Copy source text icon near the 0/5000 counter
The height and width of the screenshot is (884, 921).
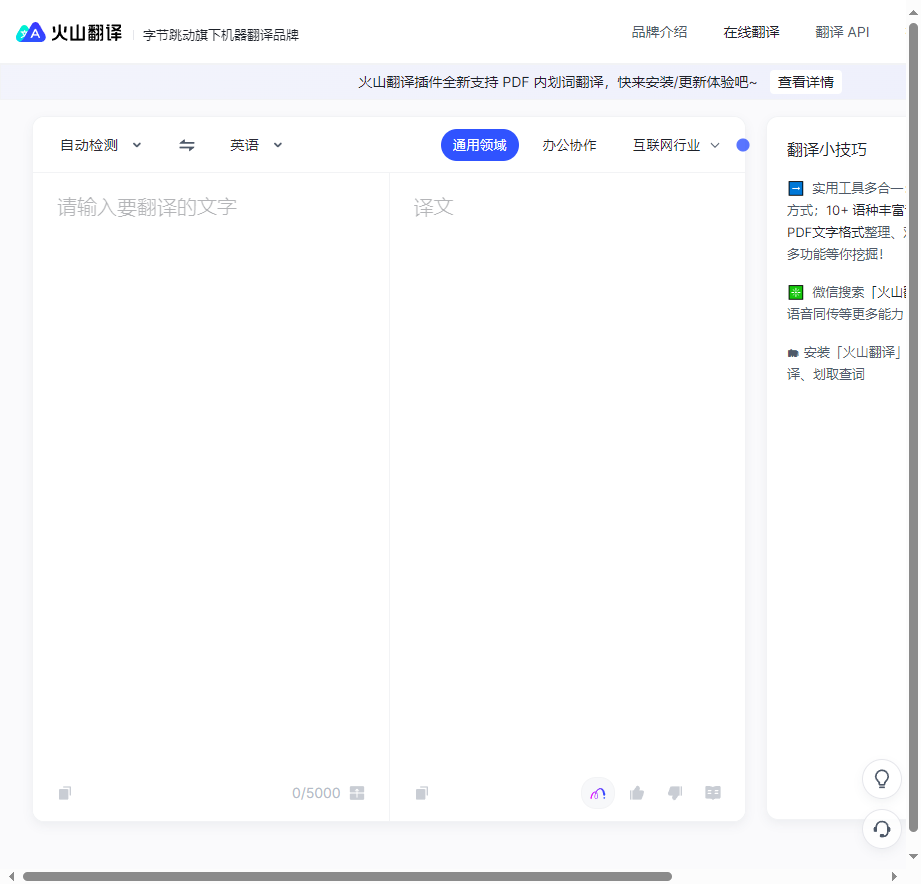click(65, 793)
